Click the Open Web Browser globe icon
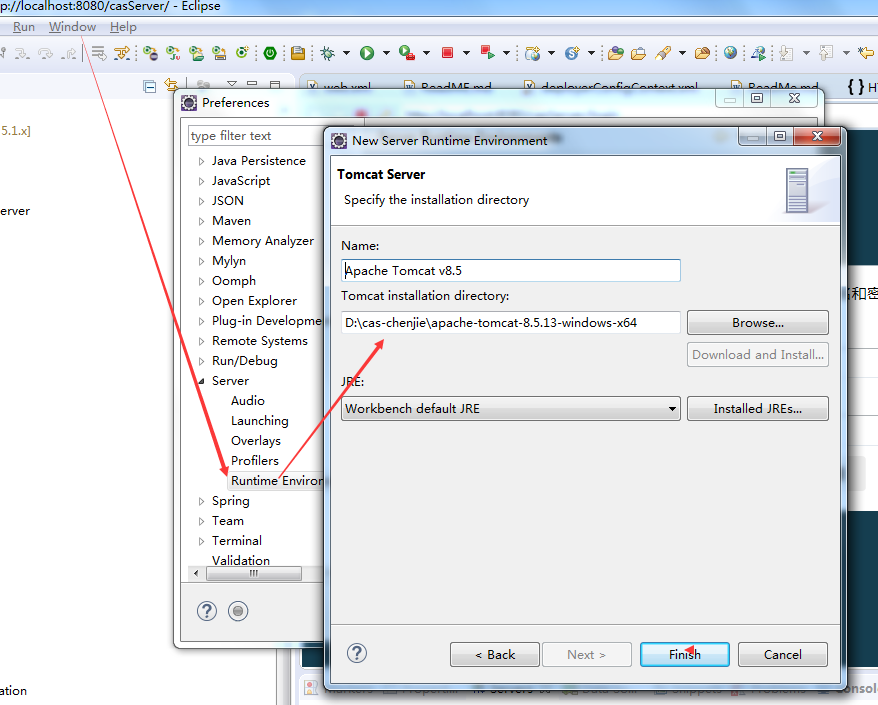The width and height of the screenshot is (878, 705). coord(730,53)
